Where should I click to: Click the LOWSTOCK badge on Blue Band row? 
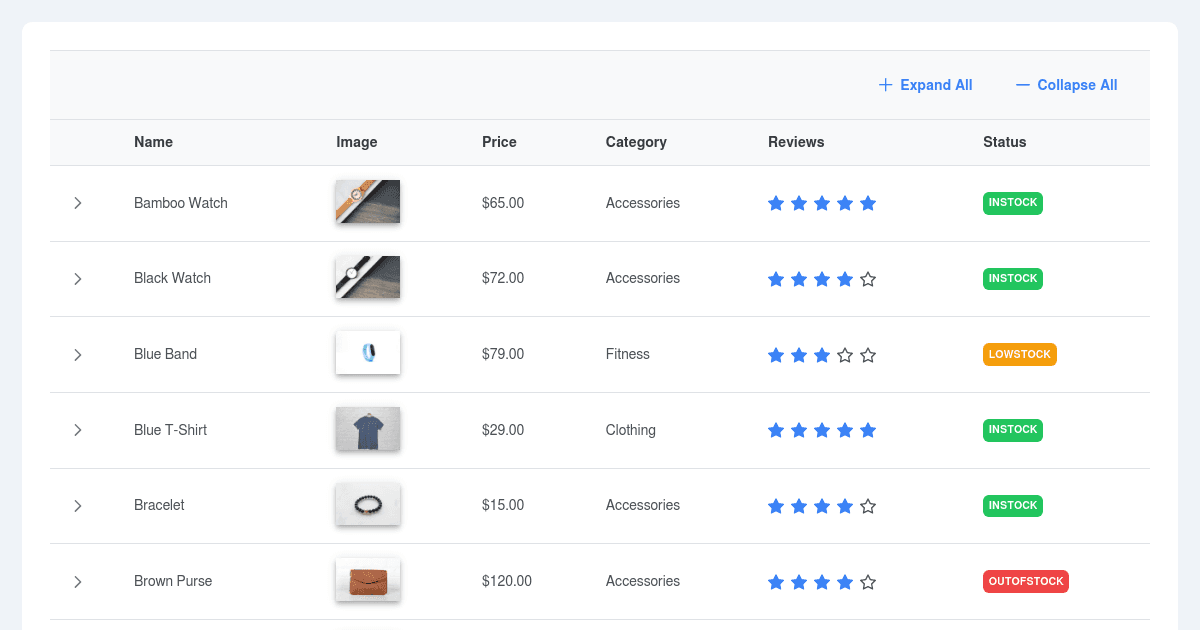click(x=1019, y=354)
